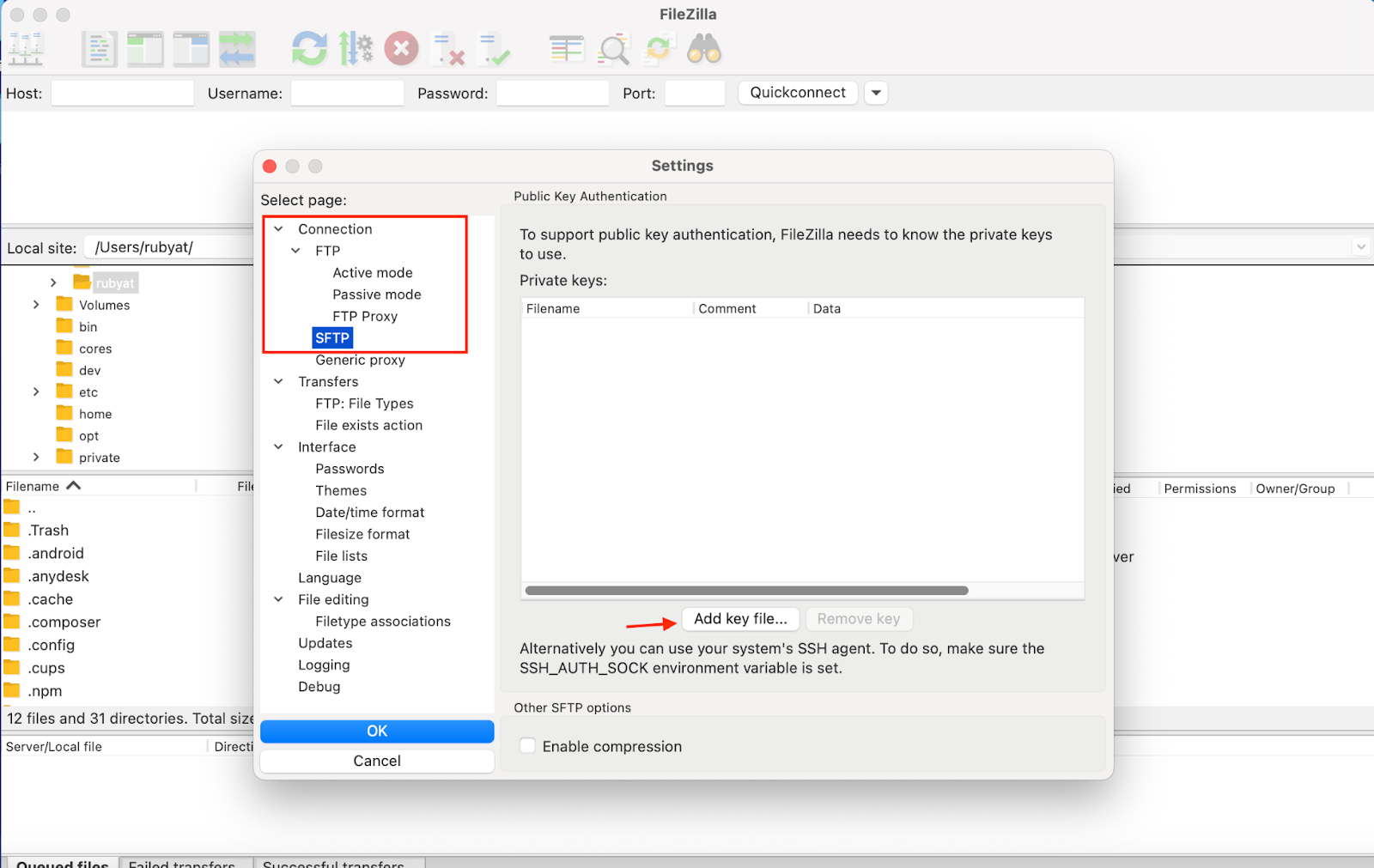Viewport: 1374px width, 868px height.
Task: Collapse the Connection tree node
Action: click(278, 229)
